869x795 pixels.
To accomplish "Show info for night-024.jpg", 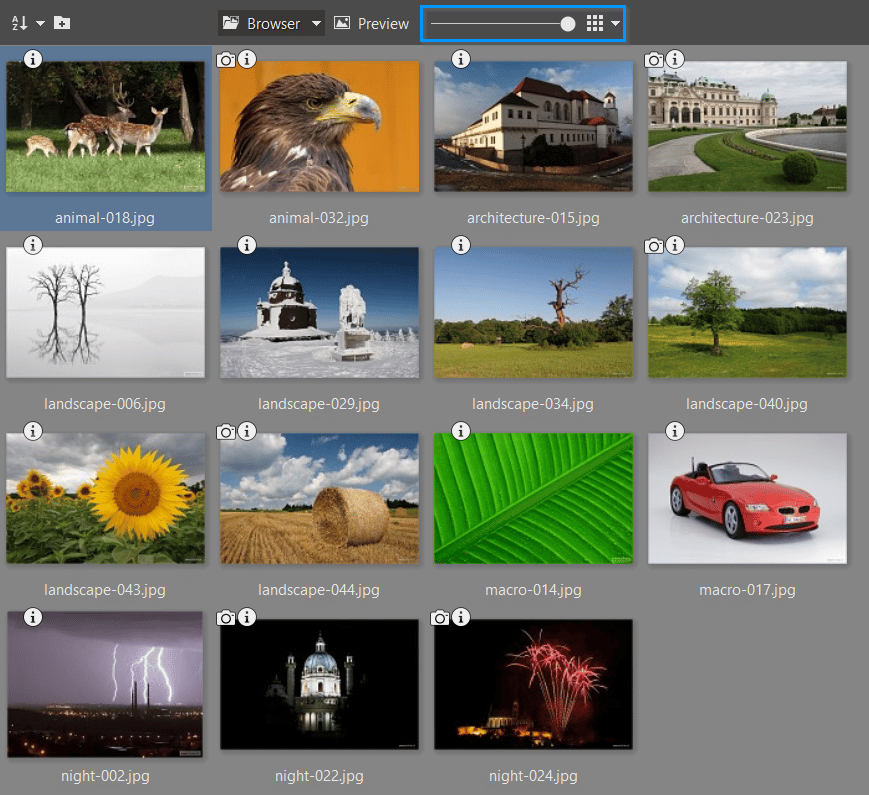I will pyautogui.click(x=461, y=616).
